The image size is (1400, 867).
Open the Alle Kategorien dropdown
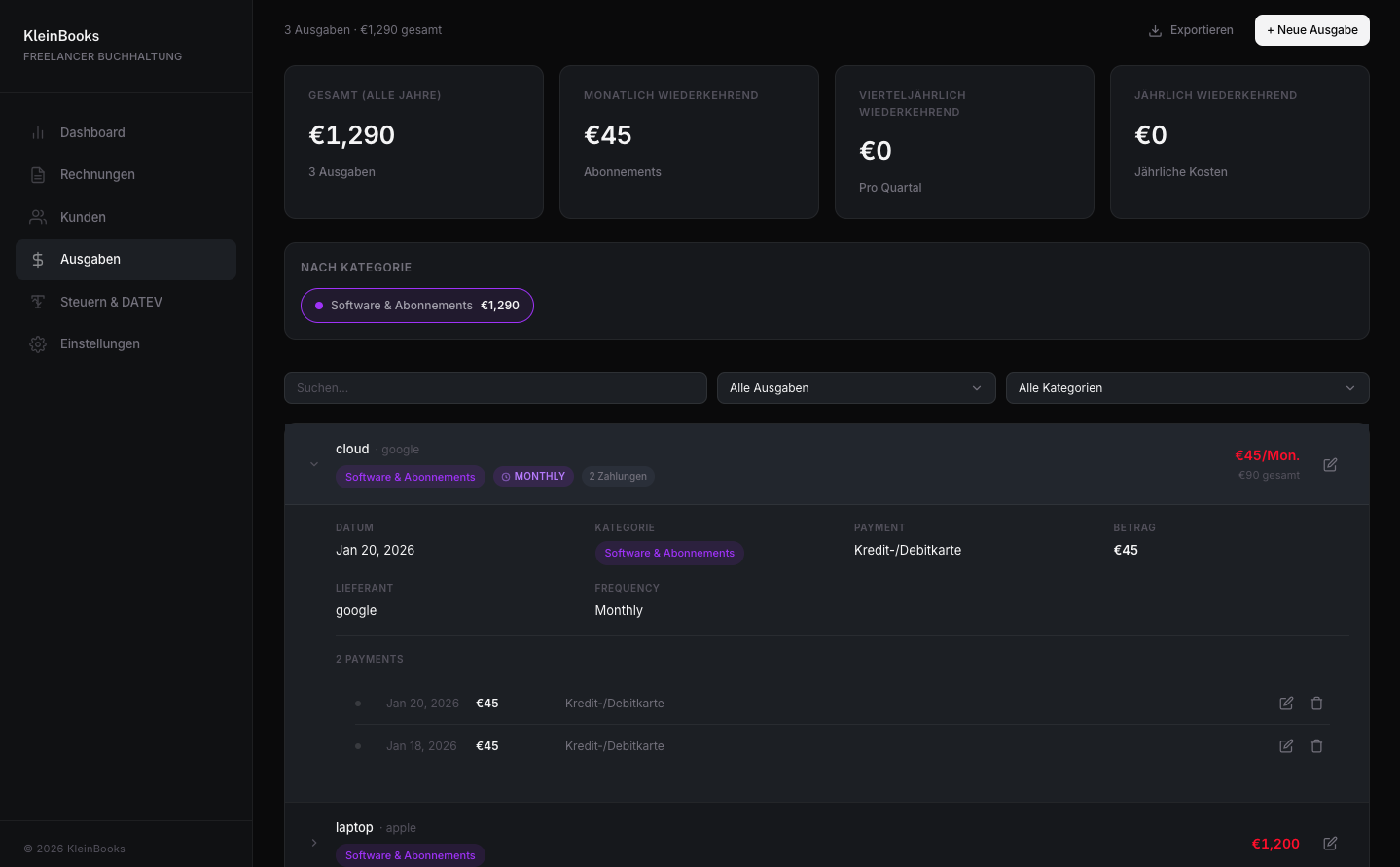tap(1186, 388)
